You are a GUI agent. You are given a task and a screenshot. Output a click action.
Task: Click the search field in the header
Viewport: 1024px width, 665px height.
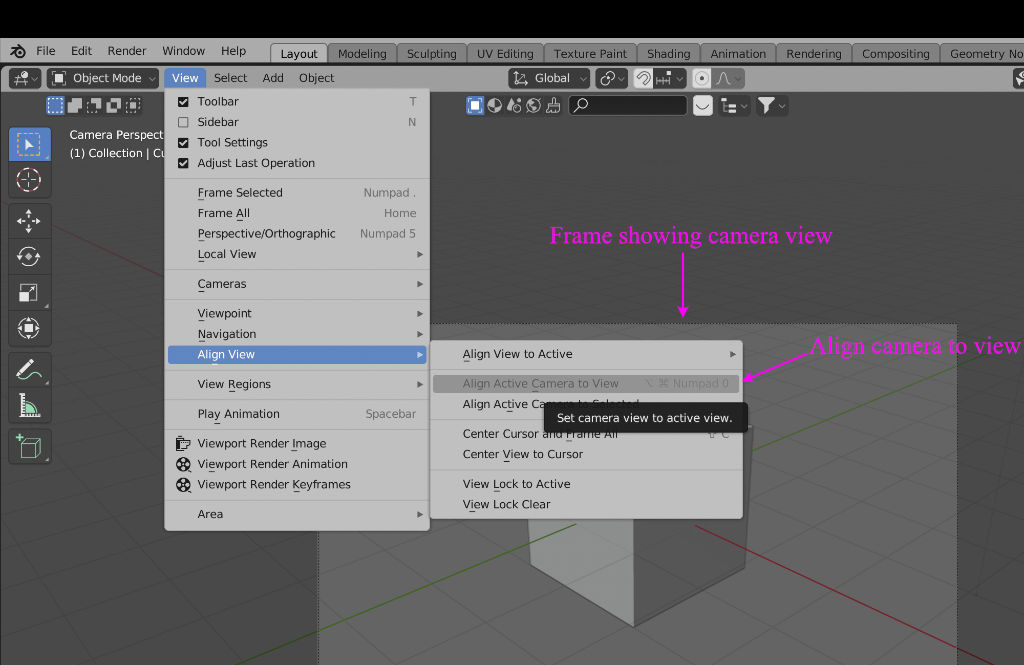pos(628,105)
